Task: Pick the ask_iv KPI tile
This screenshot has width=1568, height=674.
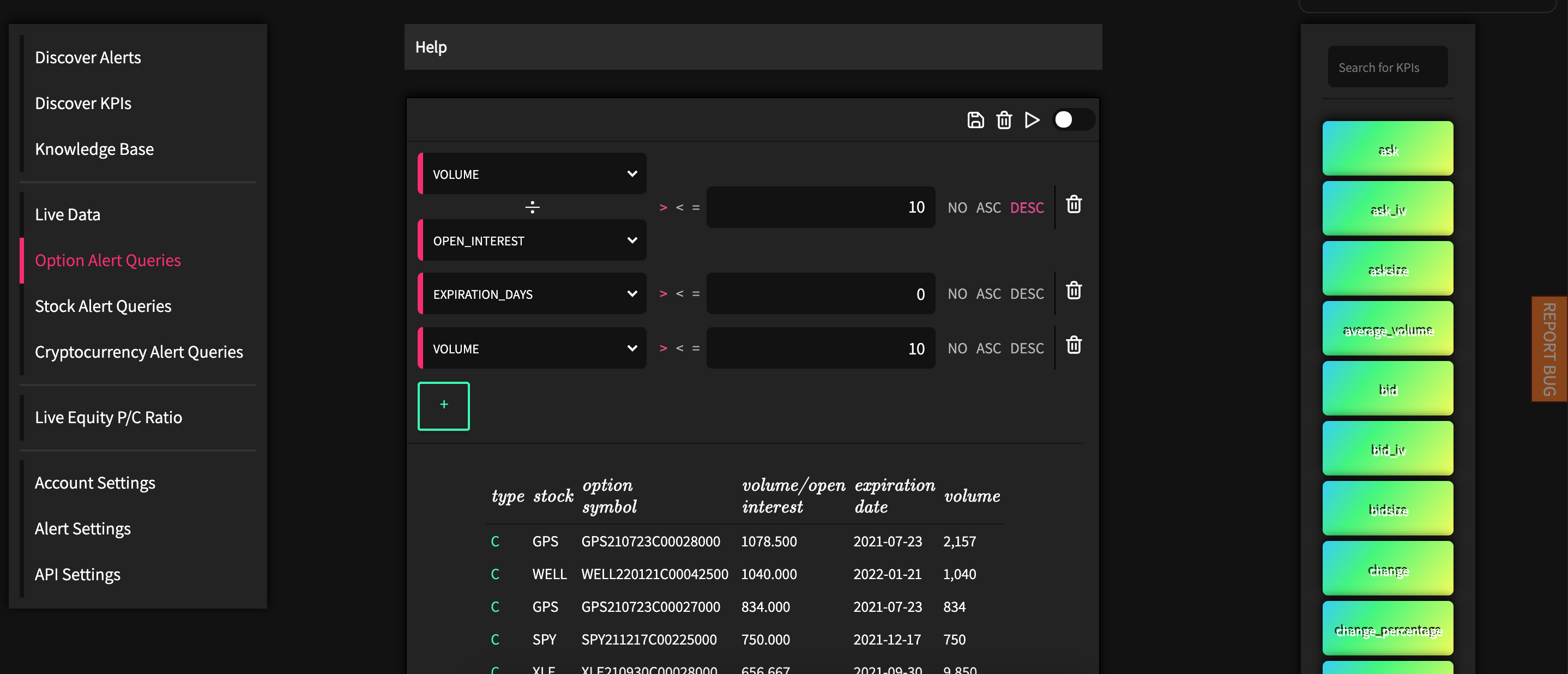Action: point(1387,208)
